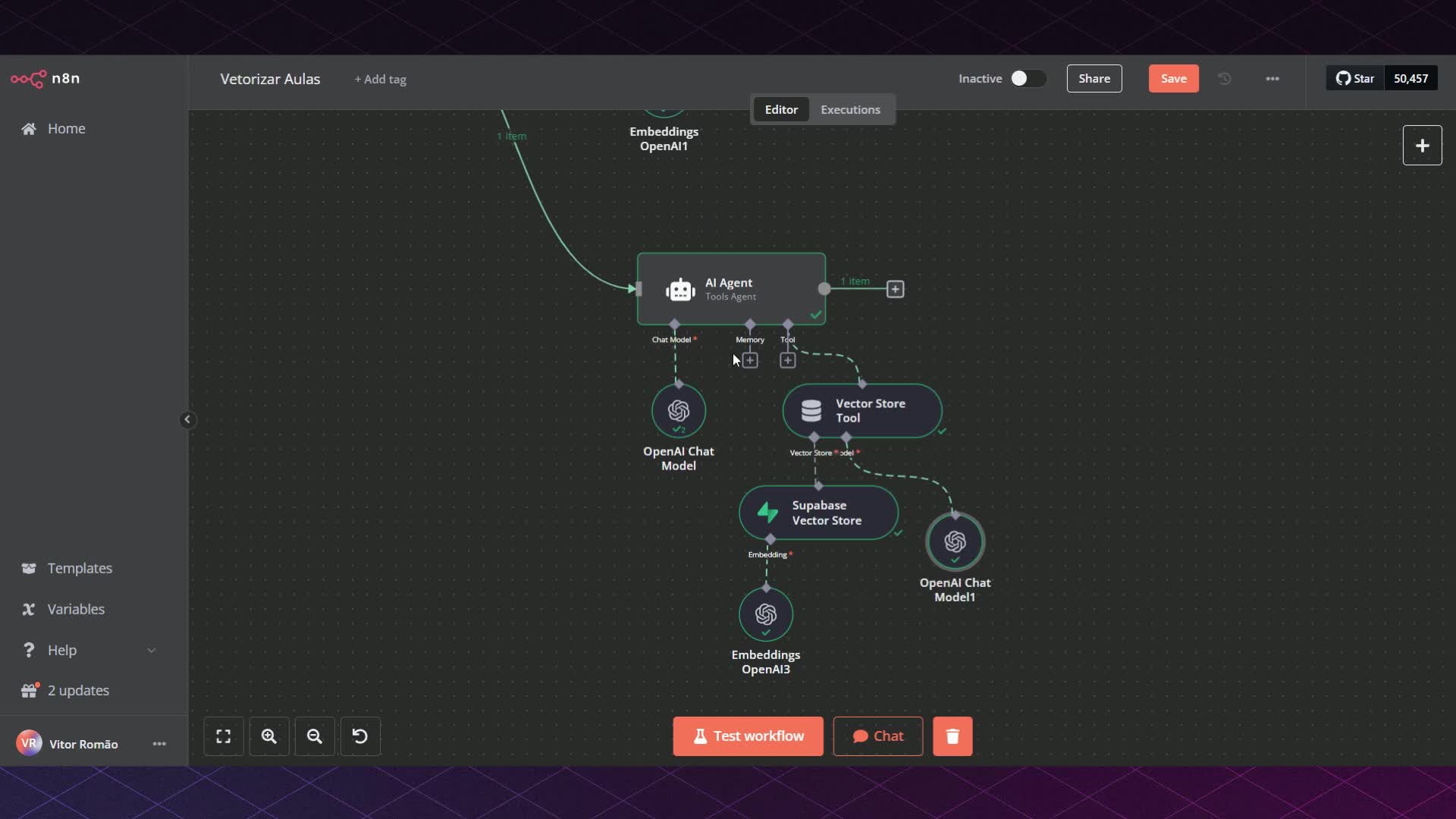
Task: Click the zoom in magnifier icon
Action: [x=269, y=736]
